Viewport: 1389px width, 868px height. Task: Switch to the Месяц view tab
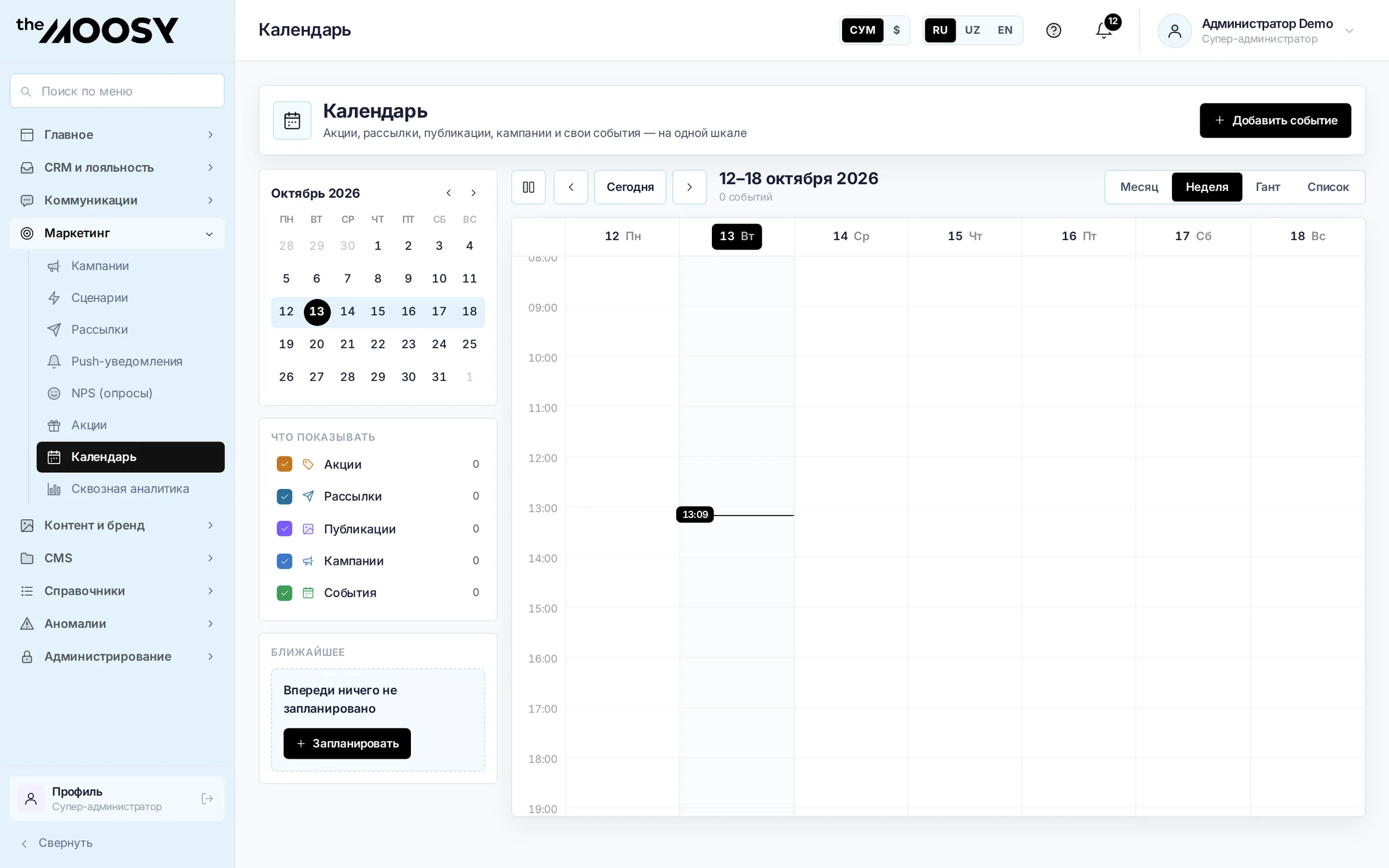click(1139, 187)
